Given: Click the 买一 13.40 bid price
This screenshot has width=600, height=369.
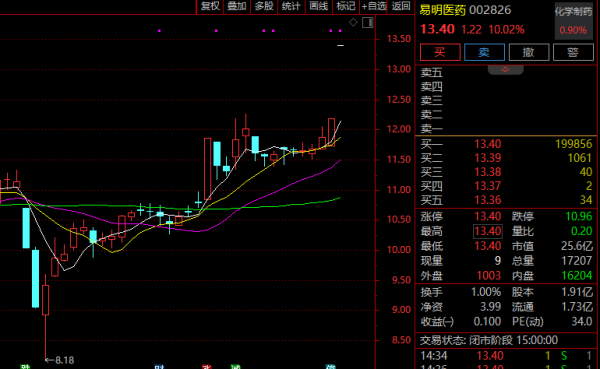Looking at the screenshot, I should (488, 144).
